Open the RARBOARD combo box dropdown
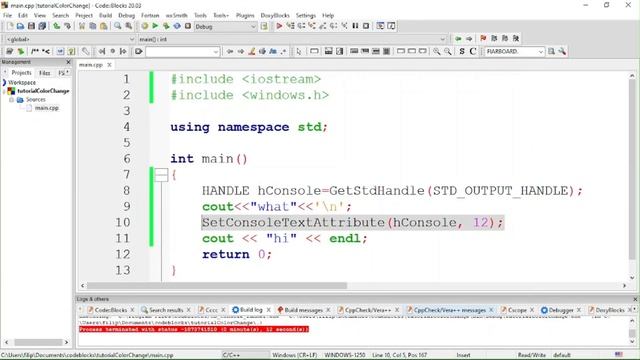Screen dimensions: 640x360 [540, 52]
